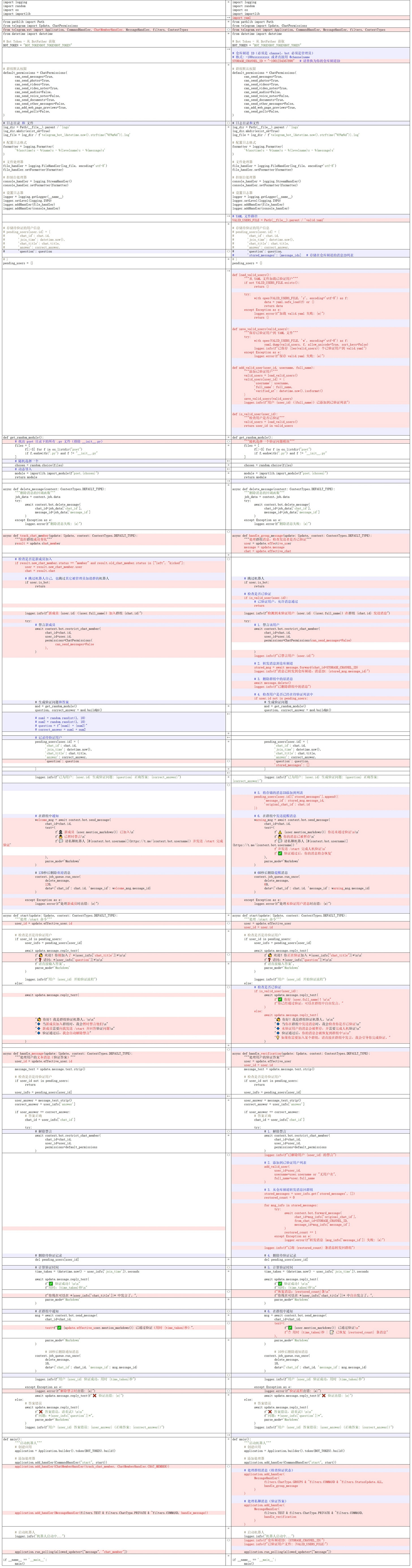This screenshot has width=412, height=1568.
Task: Click 'restored_count = 0' in right pane
Action: [279, 1197]
